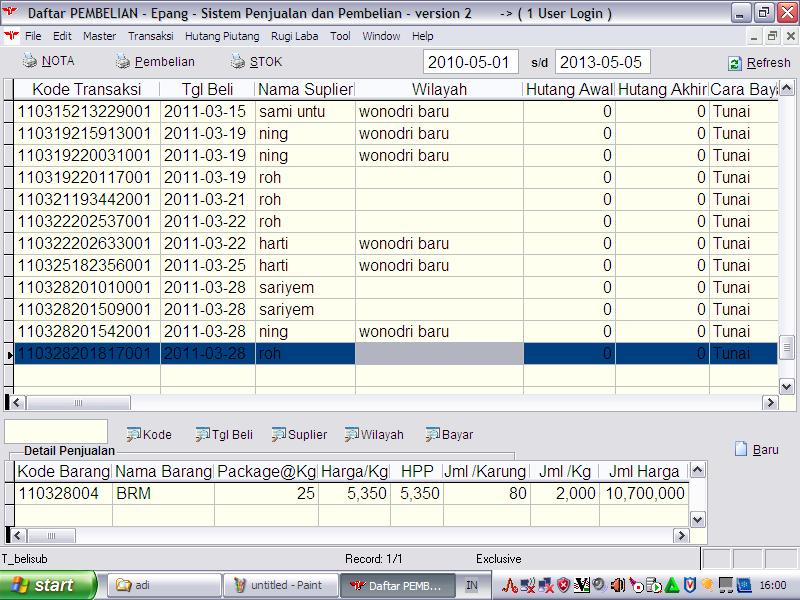Click the start date field 2010-05-01
The image size is (800, 600).
coord(471,62)
